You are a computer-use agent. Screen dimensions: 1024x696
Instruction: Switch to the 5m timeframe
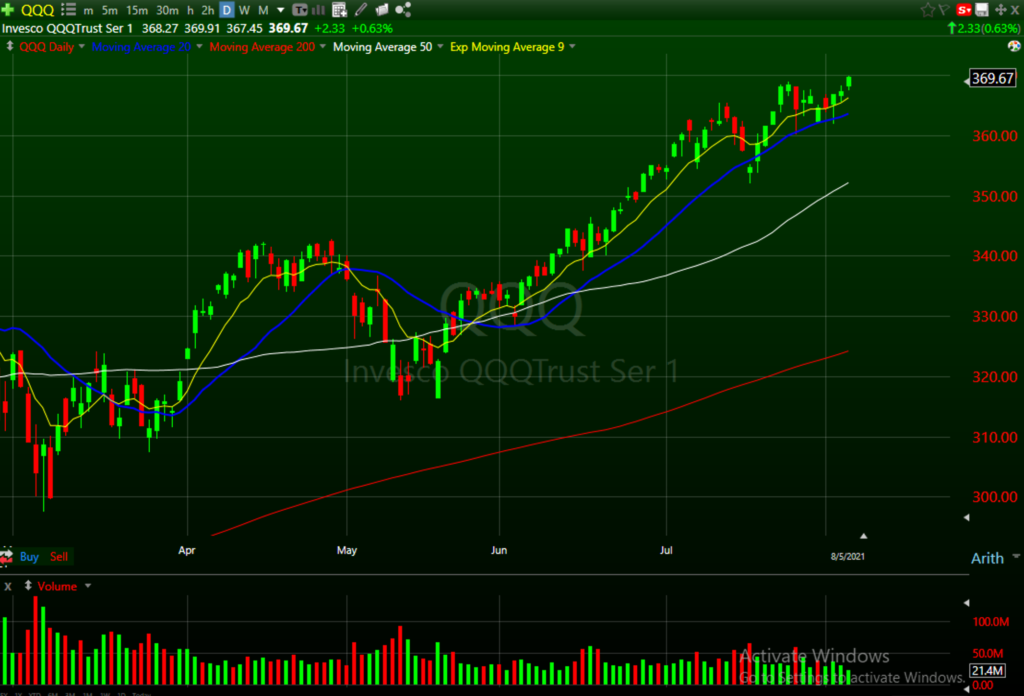coord(110,10)
